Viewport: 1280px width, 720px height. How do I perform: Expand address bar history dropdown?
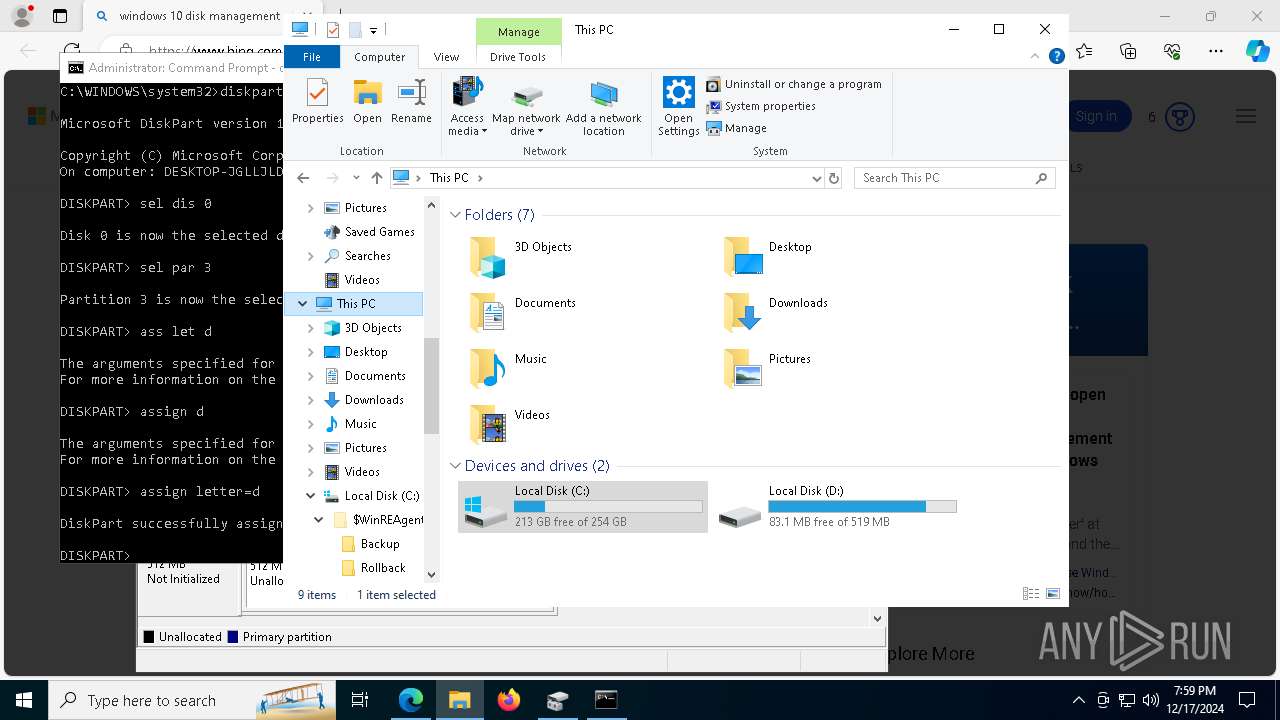(816, 178)
